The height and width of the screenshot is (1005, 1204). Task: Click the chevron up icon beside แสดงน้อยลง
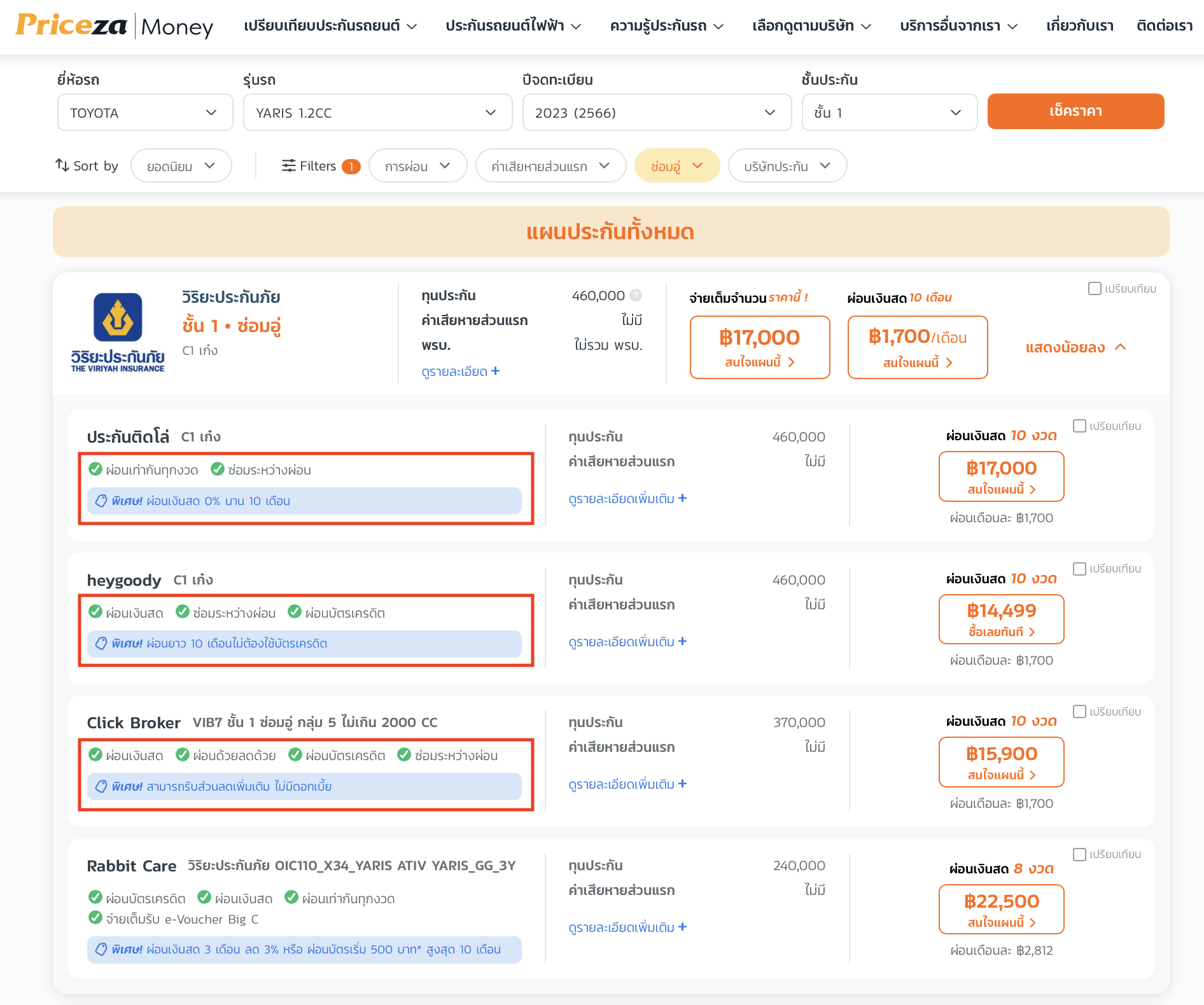click(x=1121, y=347)
